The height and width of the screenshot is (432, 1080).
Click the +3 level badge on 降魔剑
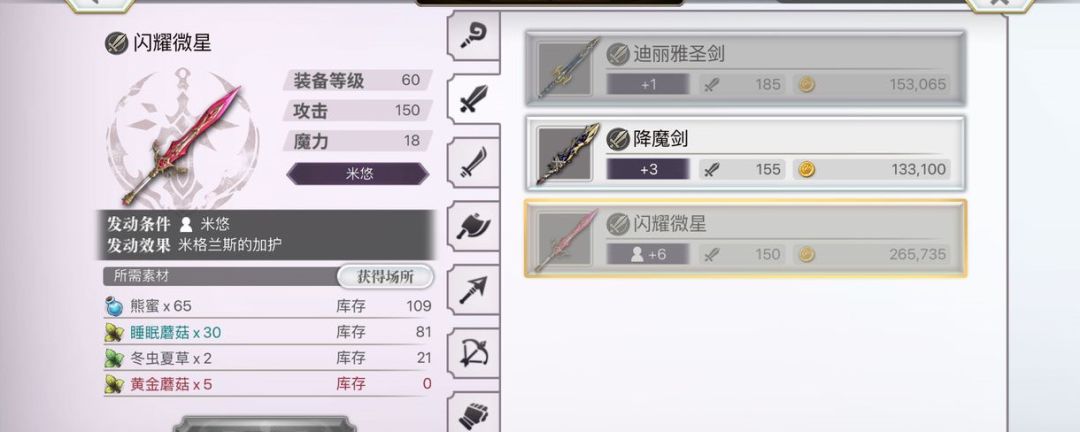[648, 169]
